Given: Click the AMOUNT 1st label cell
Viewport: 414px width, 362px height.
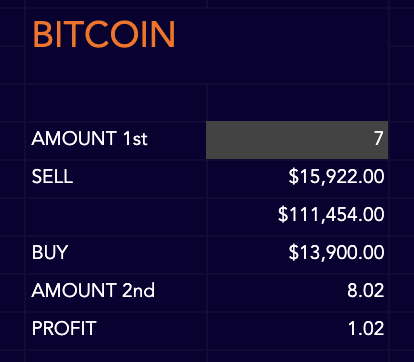Looking at the screenshot, I should [116, 140].
